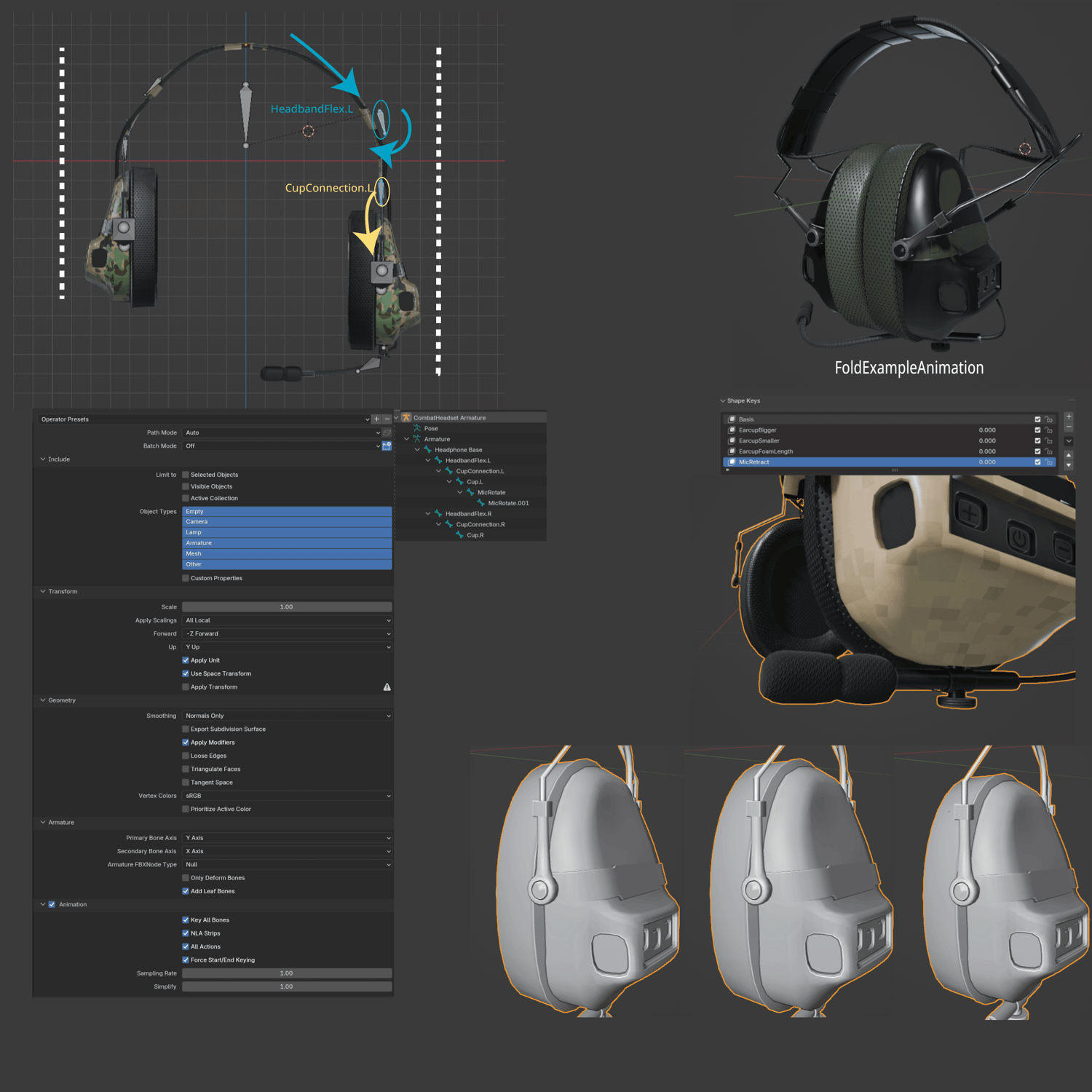Open the Batch Mode dropdown
The width and height of the screenshot is (1092, 1092).
(x=282, y=446)
